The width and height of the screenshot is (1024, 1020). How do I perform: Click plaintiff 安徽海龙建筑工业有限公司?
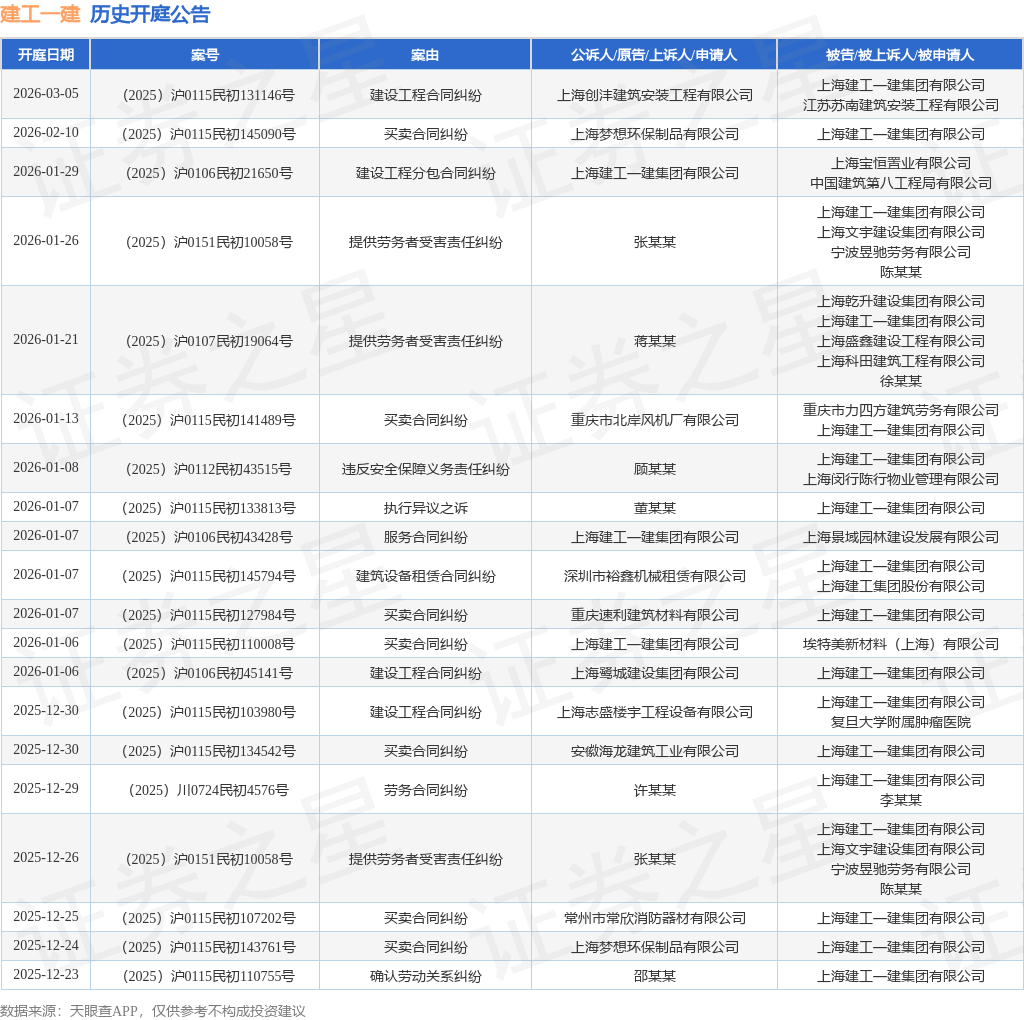coord(654,752)
